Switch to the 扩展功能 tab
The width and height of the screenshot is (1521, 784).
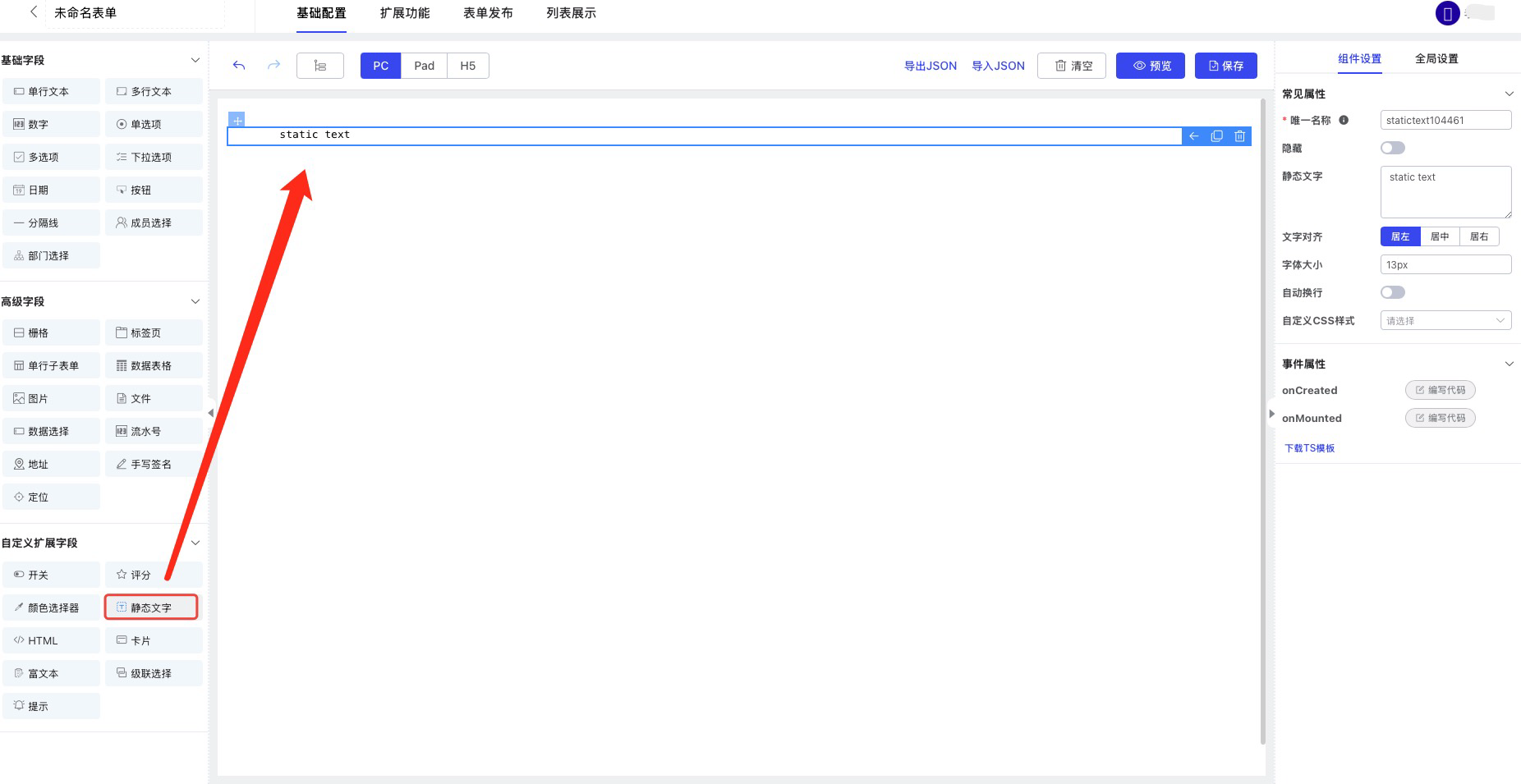(x=404, y=13)
